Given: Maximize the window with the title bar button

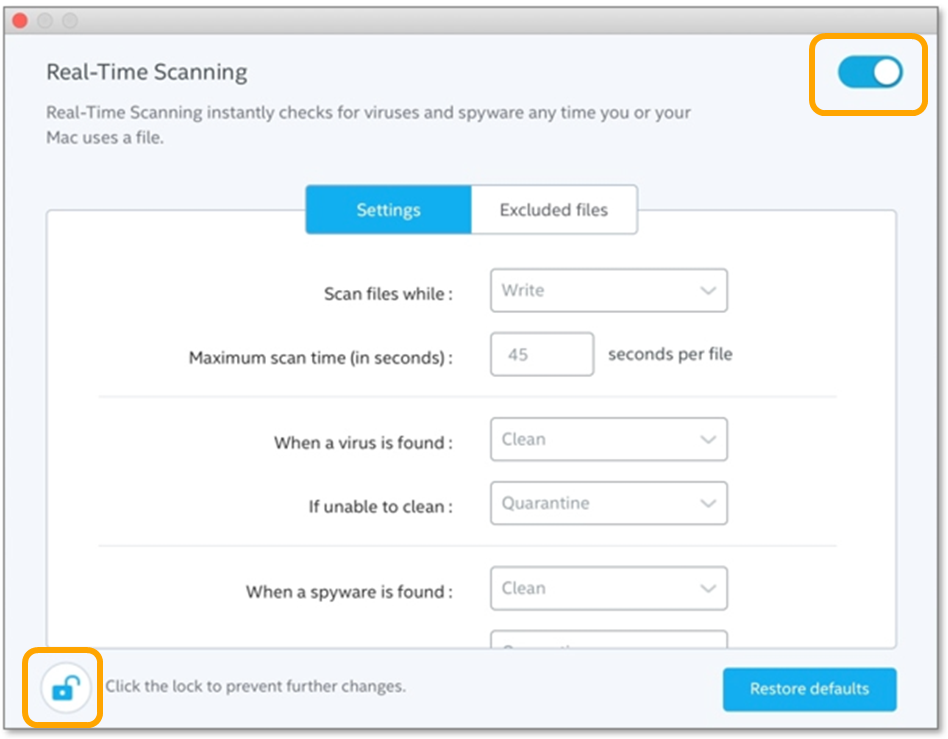Looking at the screenshot, I should (70, 21).
